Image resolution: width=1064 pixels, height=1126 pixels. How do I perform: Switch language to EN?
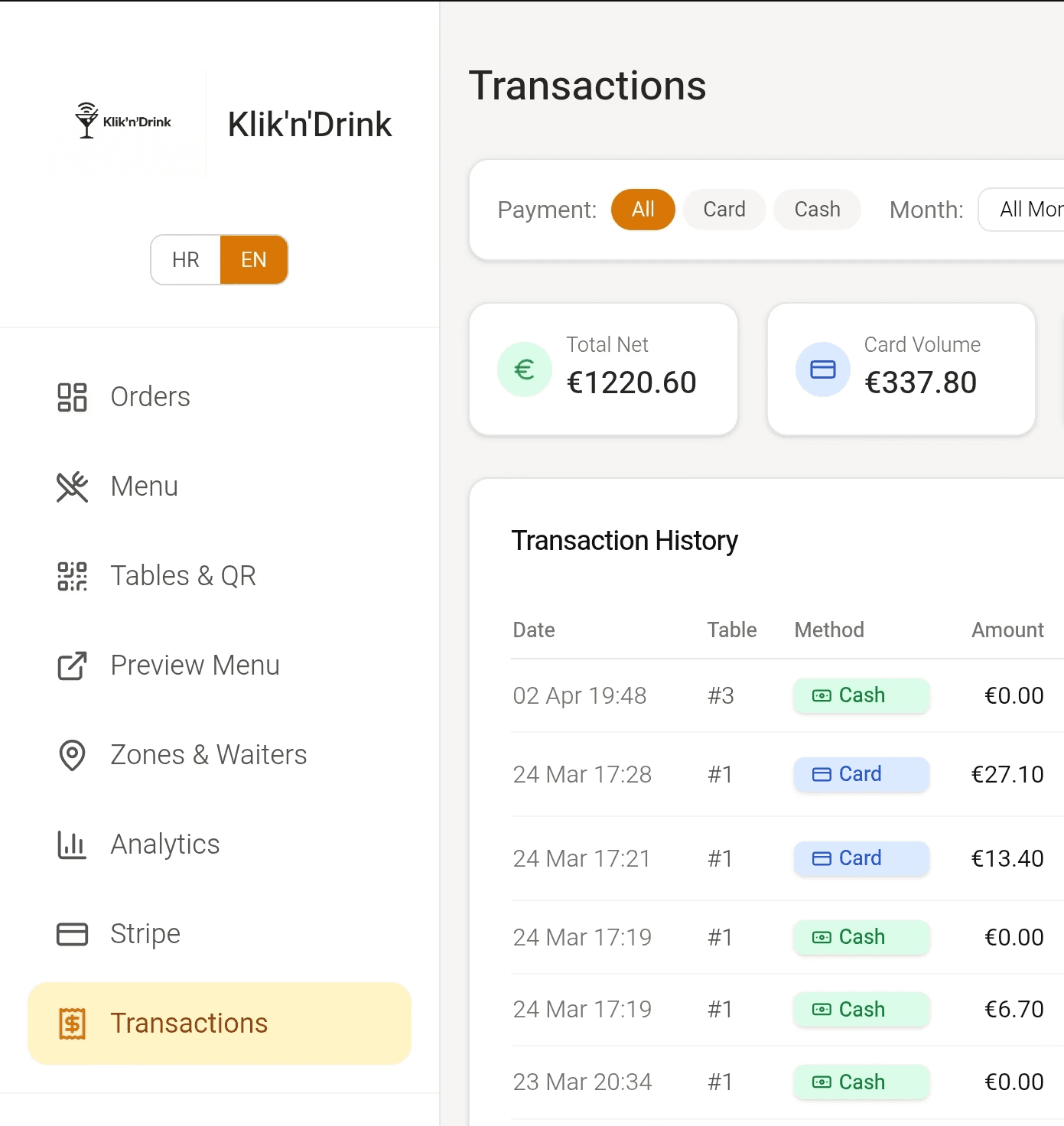click(254, 260)
